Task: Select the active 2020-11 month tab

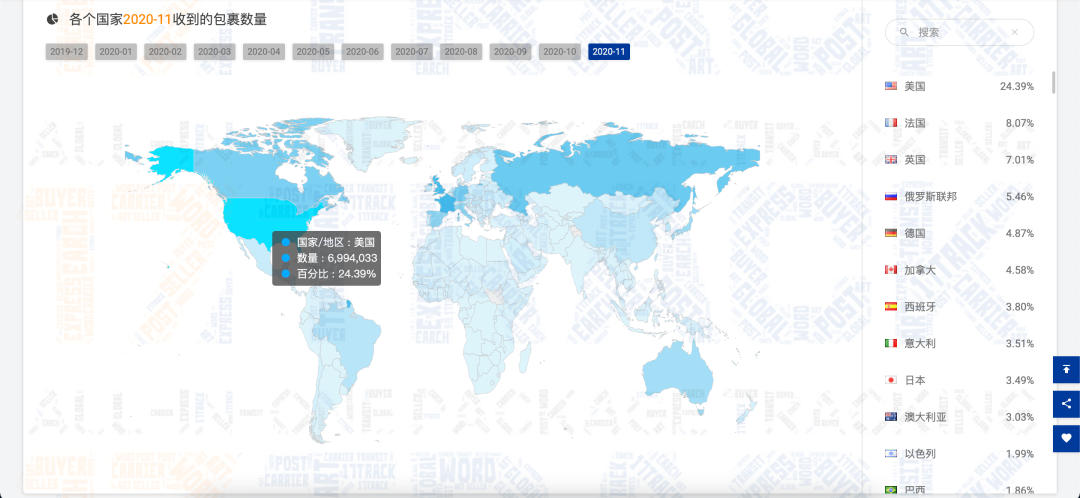Action: [609, 52]
